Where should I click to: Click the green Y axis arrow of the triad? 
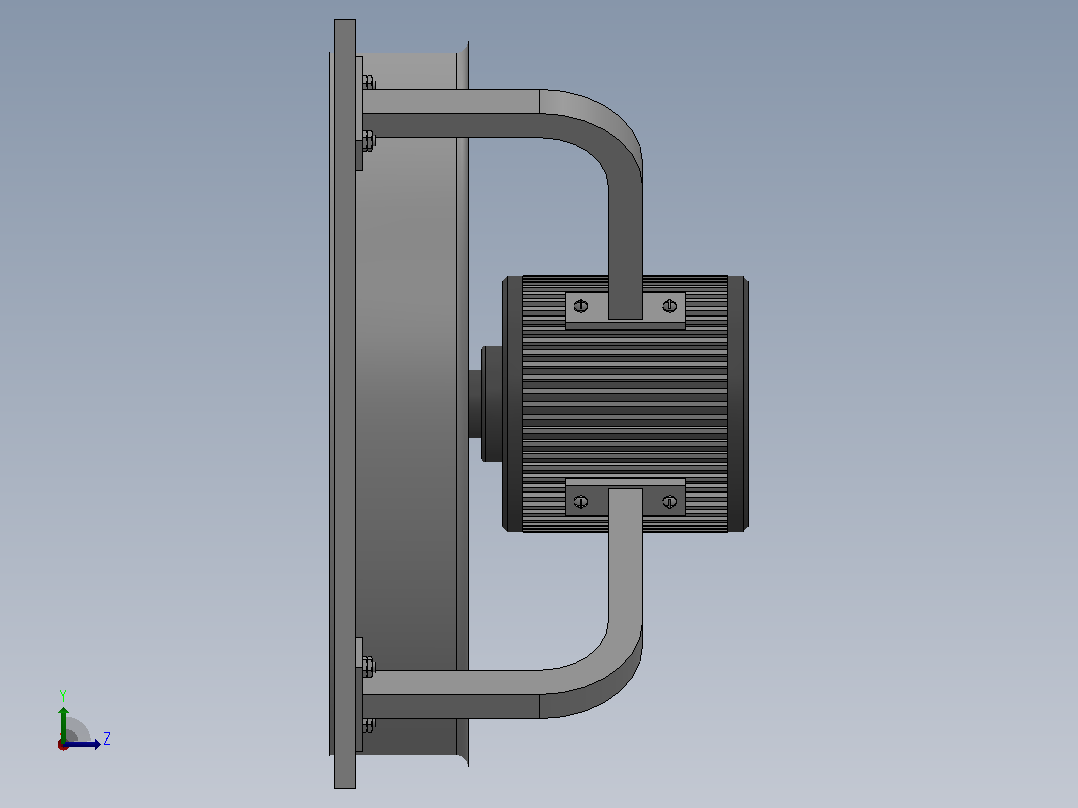point(63,723)
